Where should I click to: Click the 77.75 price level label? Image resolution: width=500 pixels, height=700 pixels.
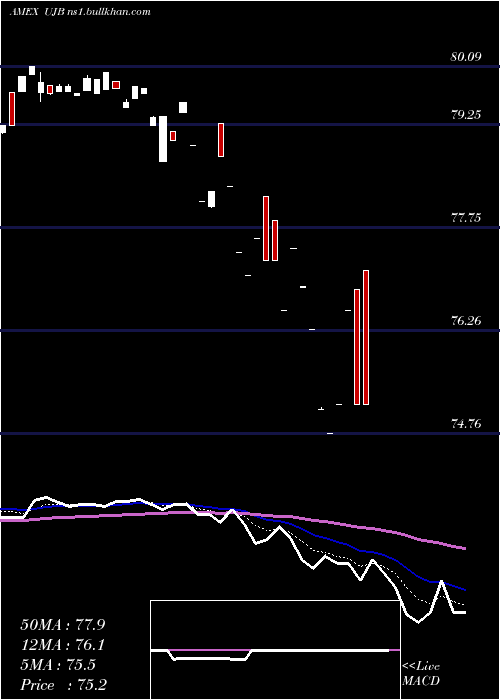(466, 218)
